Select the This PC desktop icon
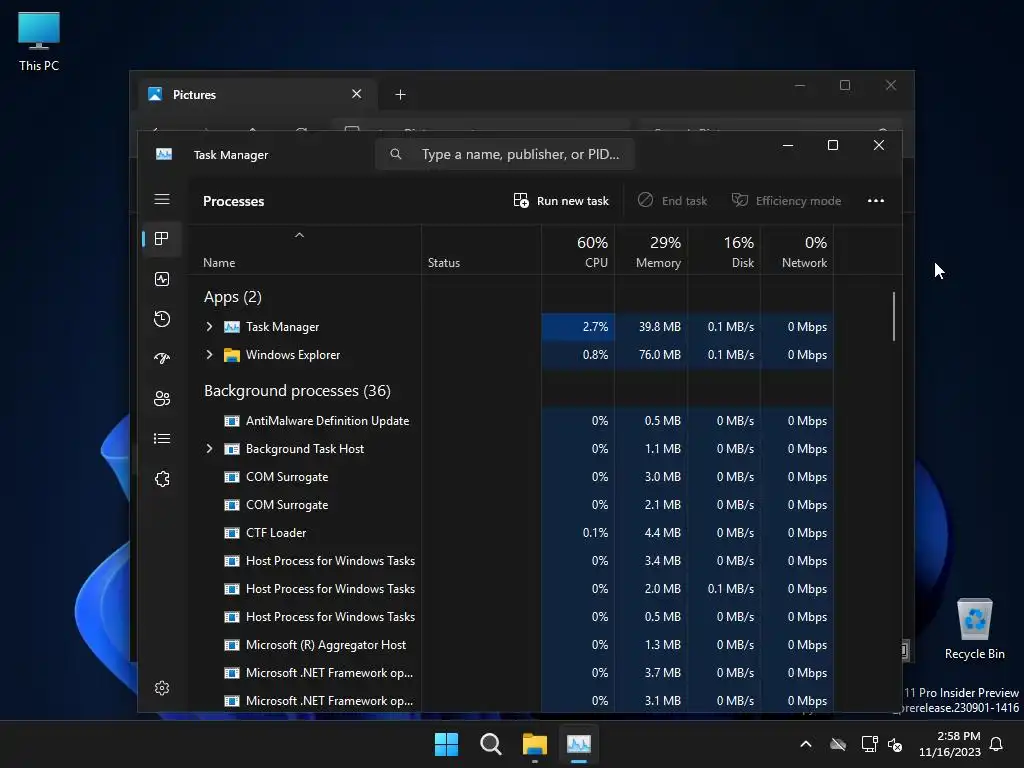 39,42
